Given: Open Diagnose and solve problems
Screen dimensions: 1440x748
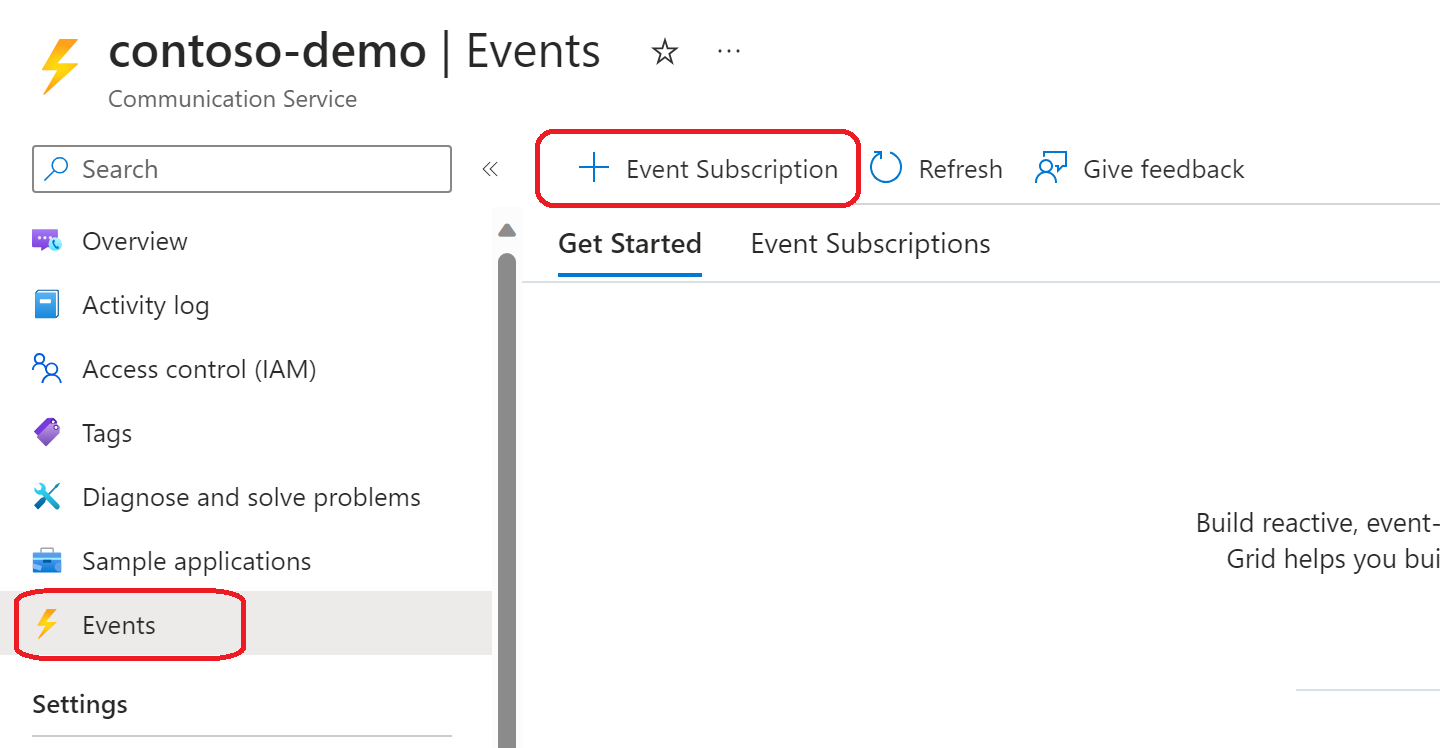Looking at the screenshot, I should click(x=251, y=497).
